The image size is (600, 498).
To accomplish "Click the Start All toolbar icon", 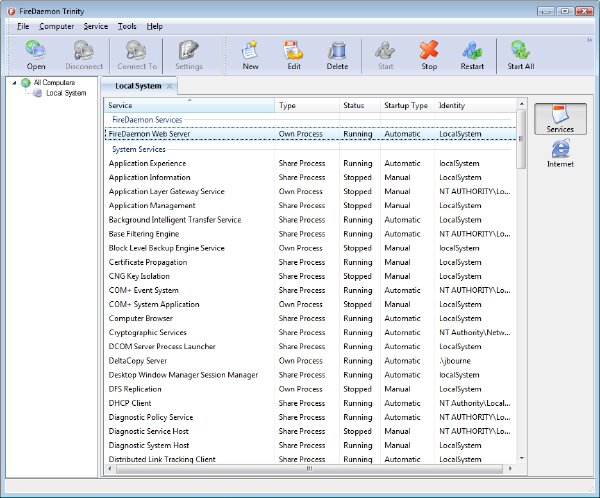I will tap(520, 56).
